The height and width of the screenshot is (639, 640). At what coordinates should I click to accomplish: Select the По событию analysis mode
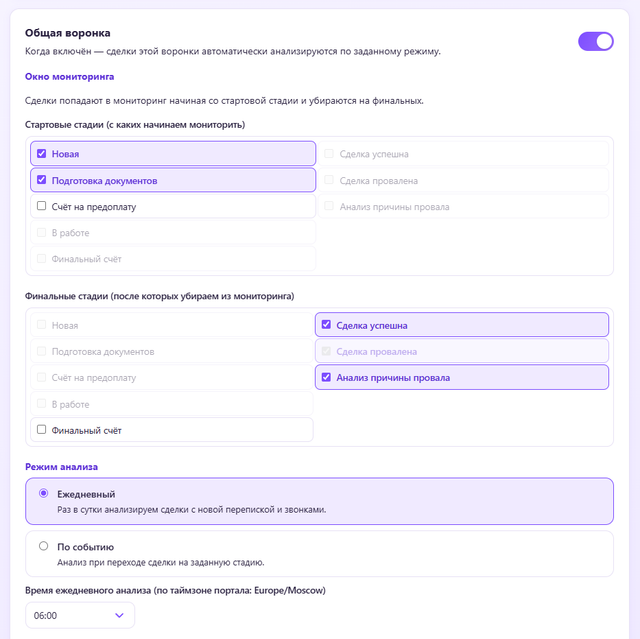(43, 546)
